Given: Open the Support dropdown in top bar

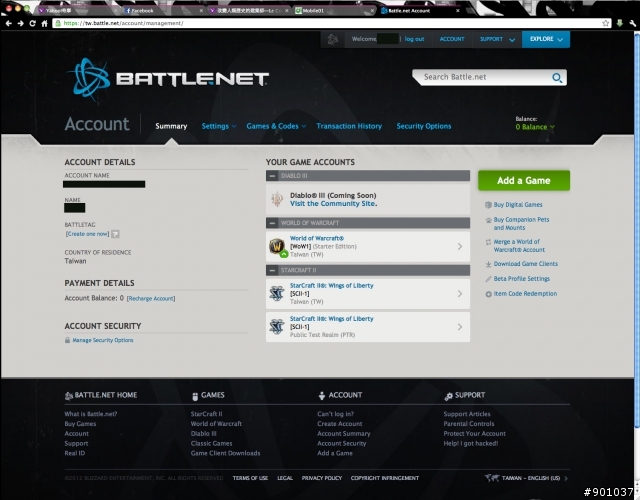Looking at the screenshot, I should pos(497,39).
